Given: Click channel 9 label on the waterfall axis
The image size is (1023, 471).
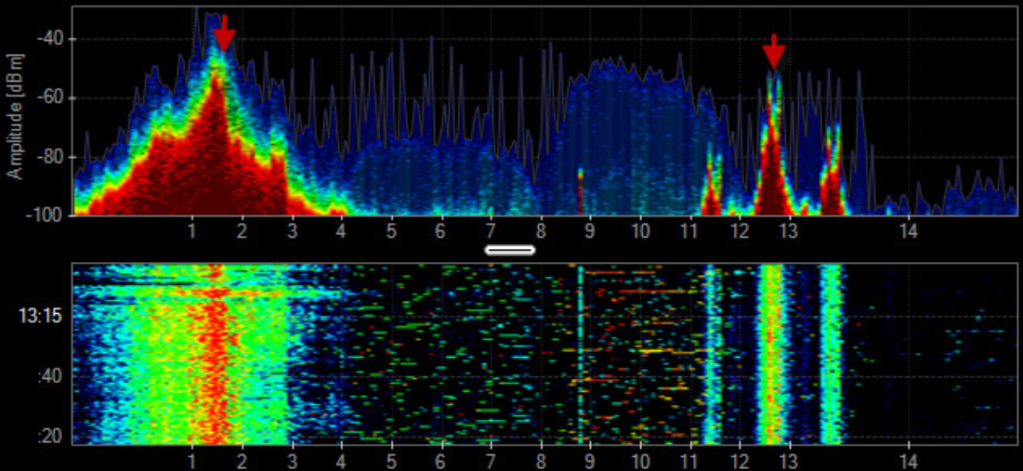Looking at the screenshot, I should (589, 461).
